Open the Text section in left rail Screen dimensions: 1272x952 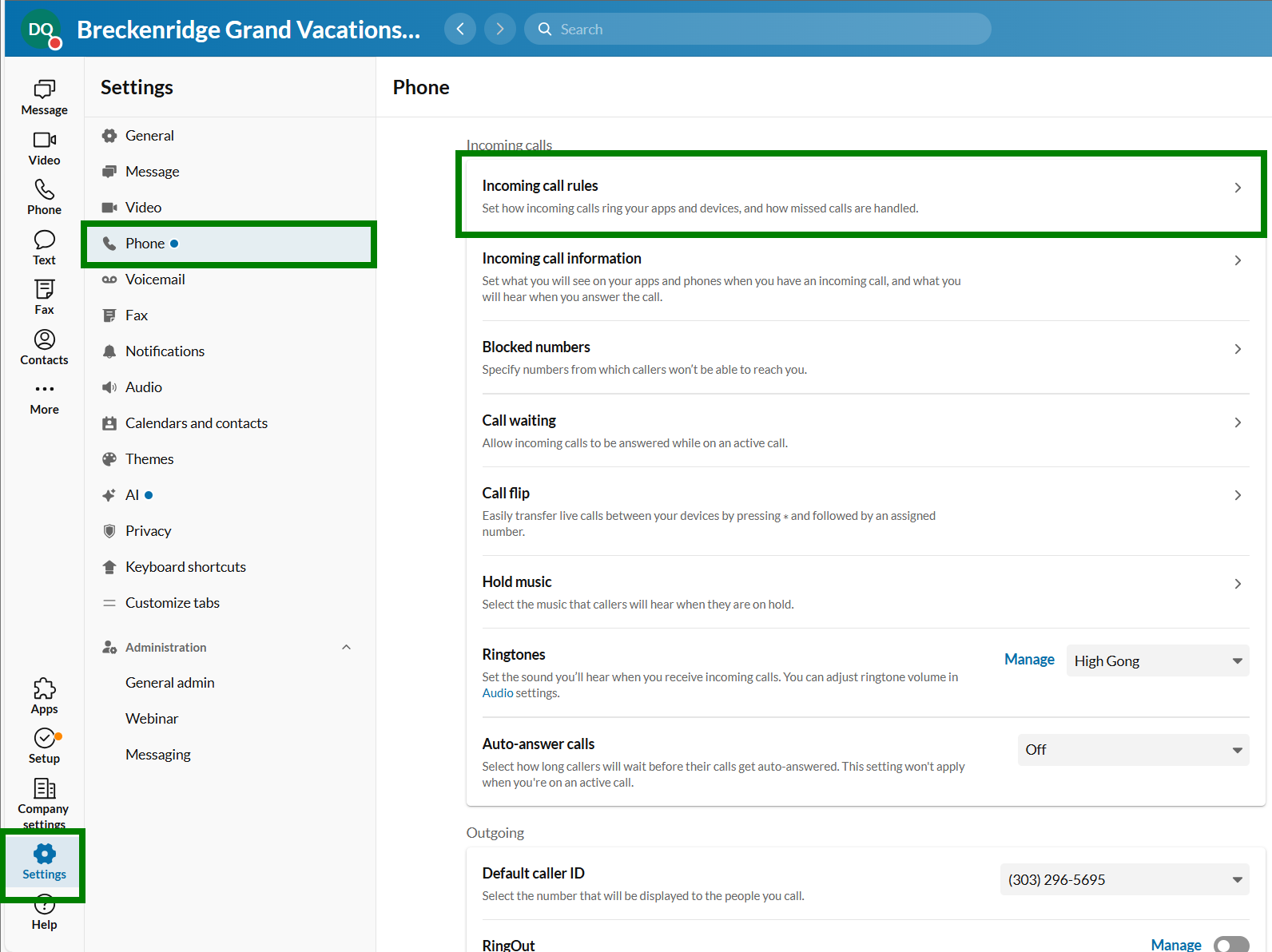[44, 248]
